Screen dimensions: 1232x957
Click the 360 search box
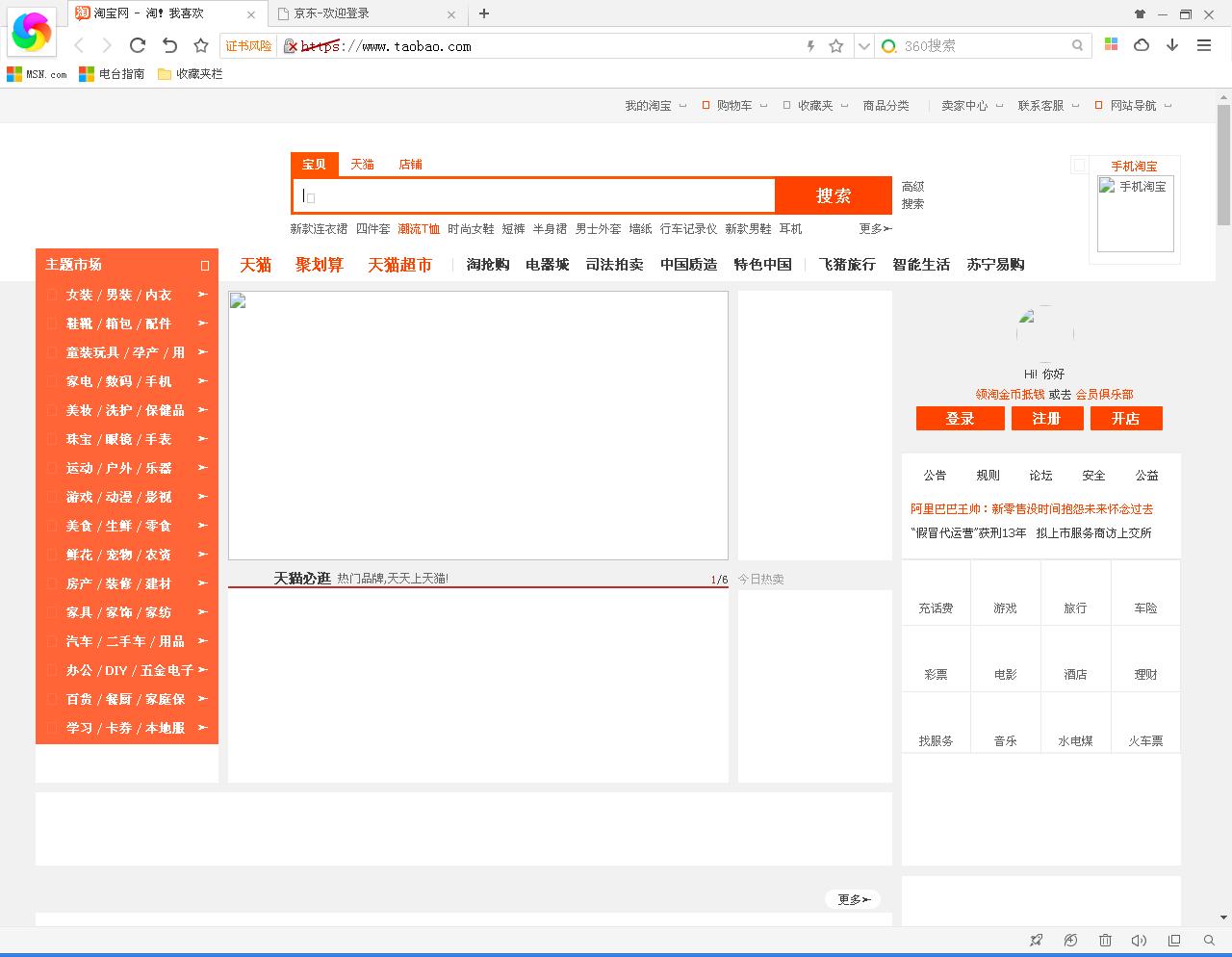pos(982,45)
